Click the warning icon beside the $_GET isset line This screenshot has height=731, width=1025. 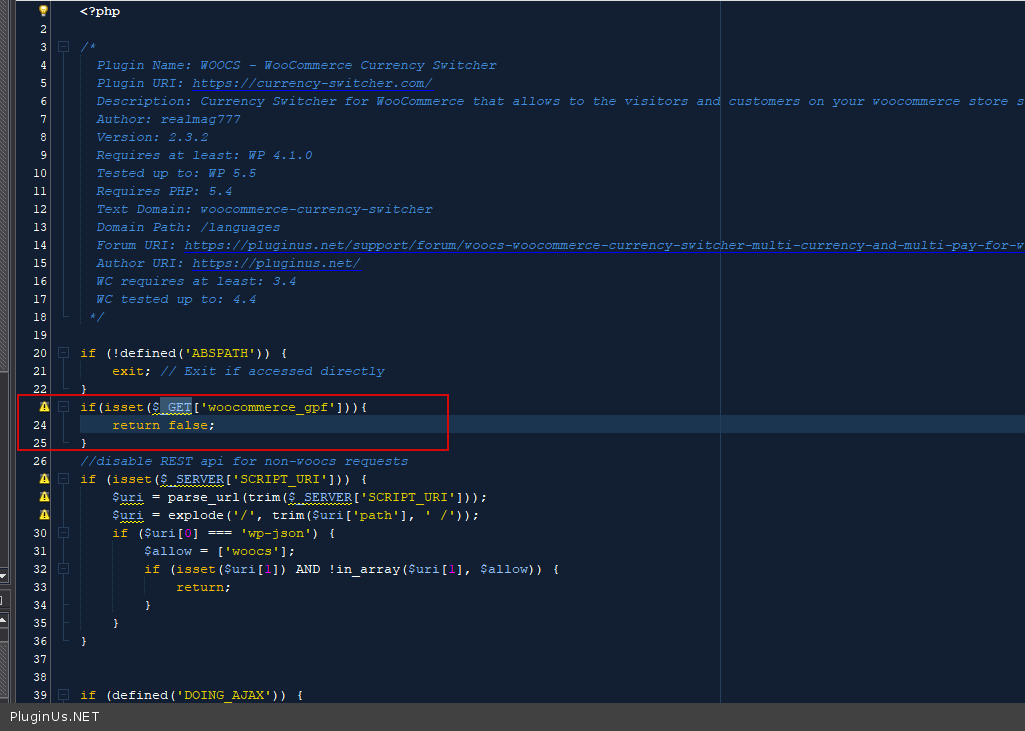[x=43, y=407]
